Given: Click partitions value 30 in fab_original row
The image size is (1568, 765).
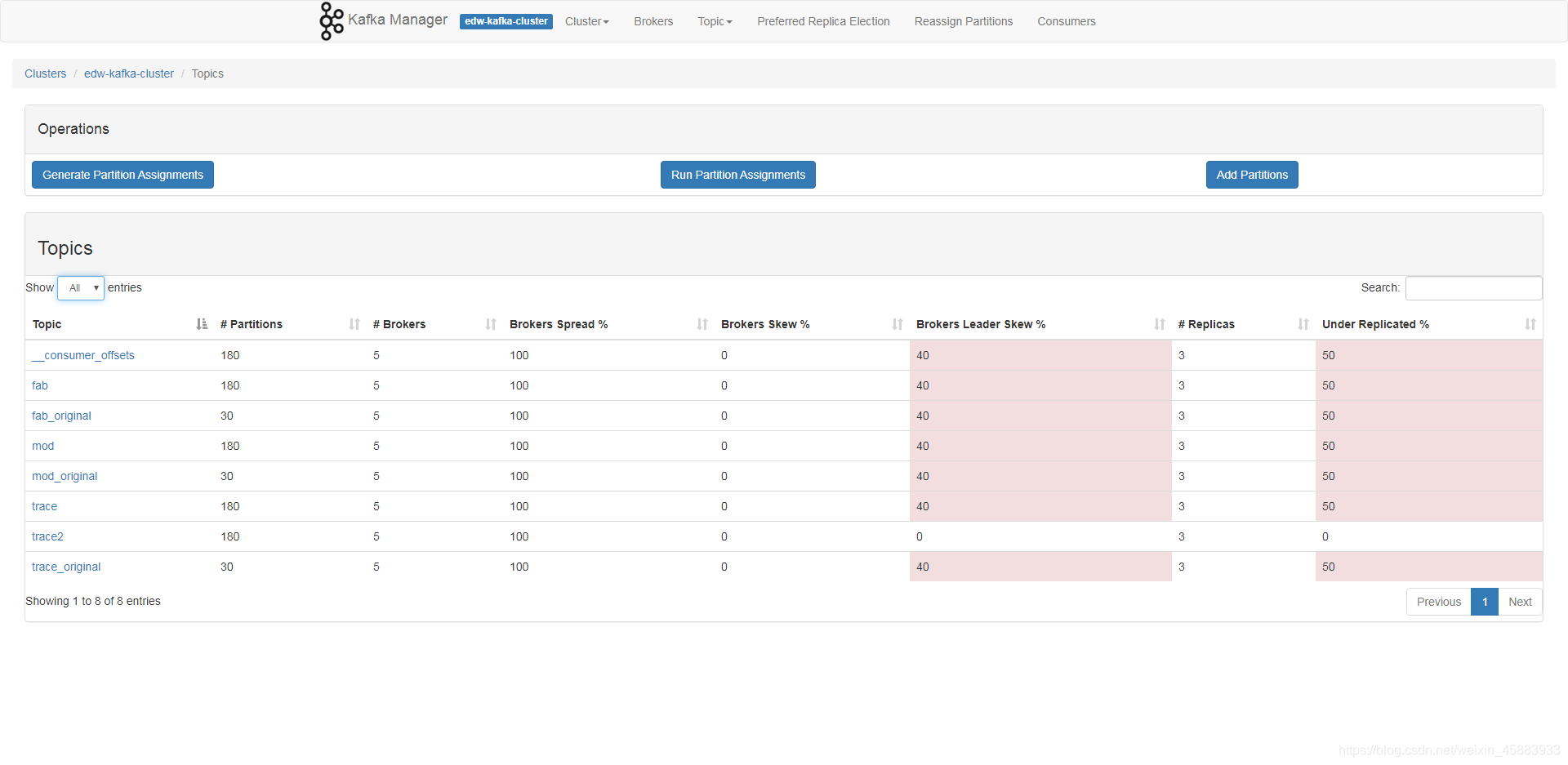Looking at the screenshot, I should click(x=227, y=416).
